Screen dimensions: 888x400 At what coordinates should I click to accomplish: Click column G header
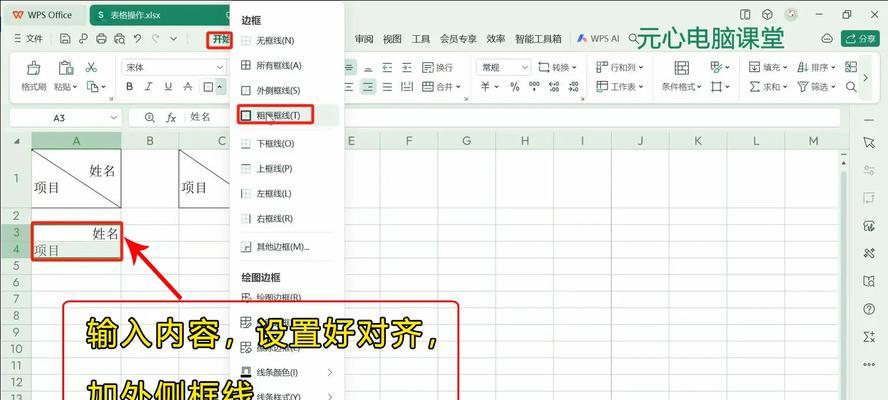point(467,141)
